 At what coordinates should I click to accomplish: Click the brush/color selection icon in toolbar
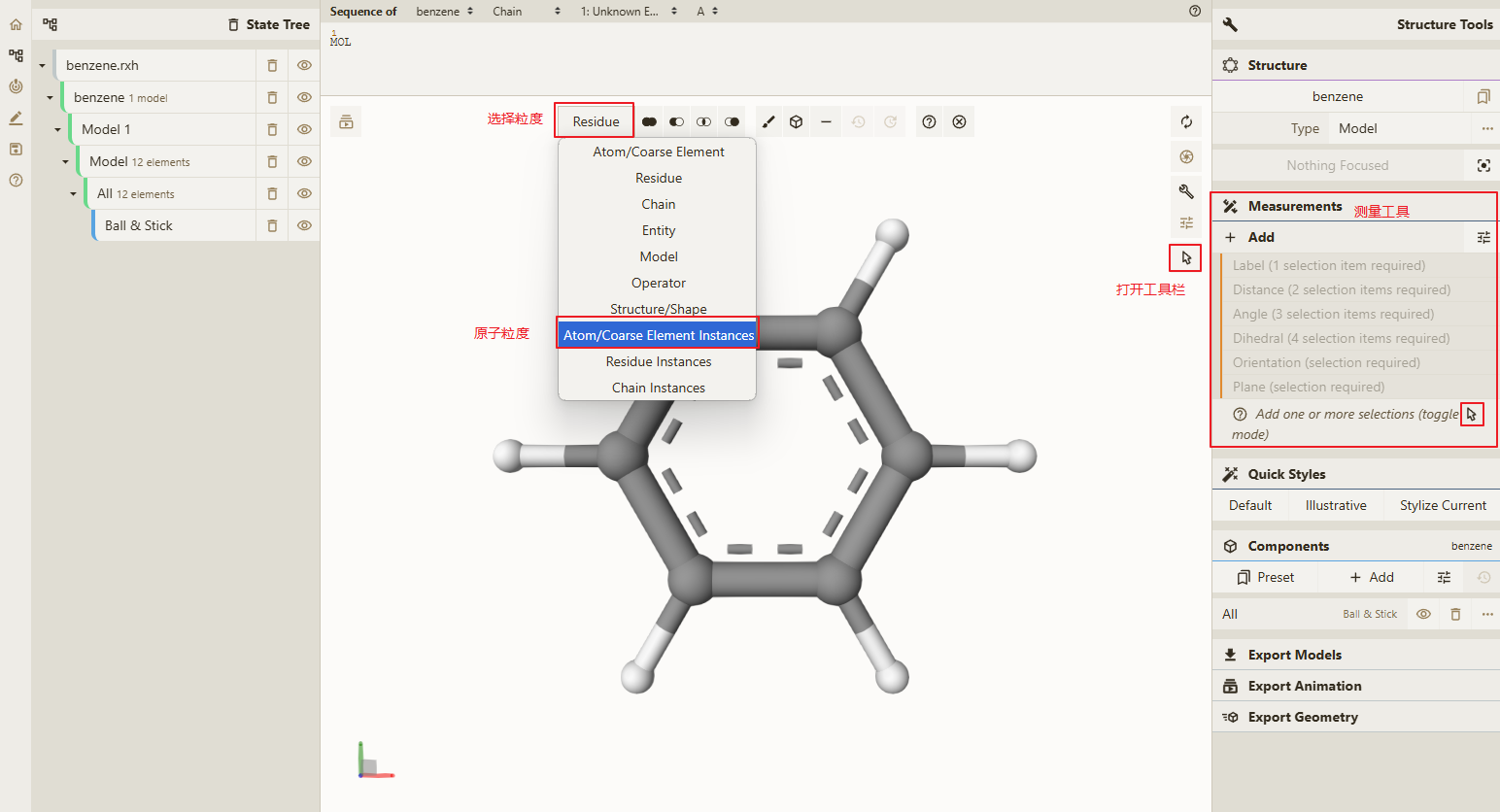[768, 121]
